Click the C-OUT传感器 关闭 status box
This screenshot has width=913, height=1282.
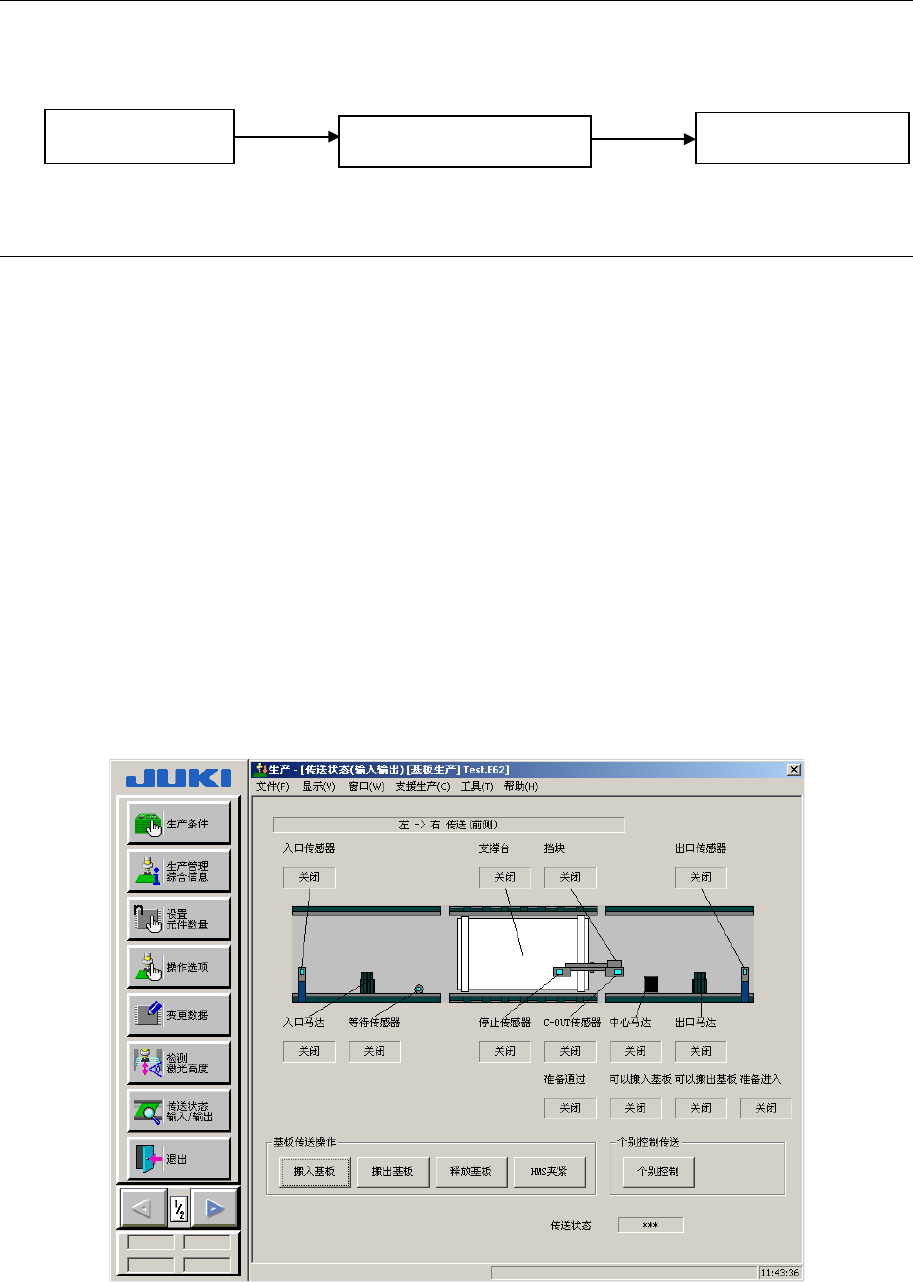570,1052
